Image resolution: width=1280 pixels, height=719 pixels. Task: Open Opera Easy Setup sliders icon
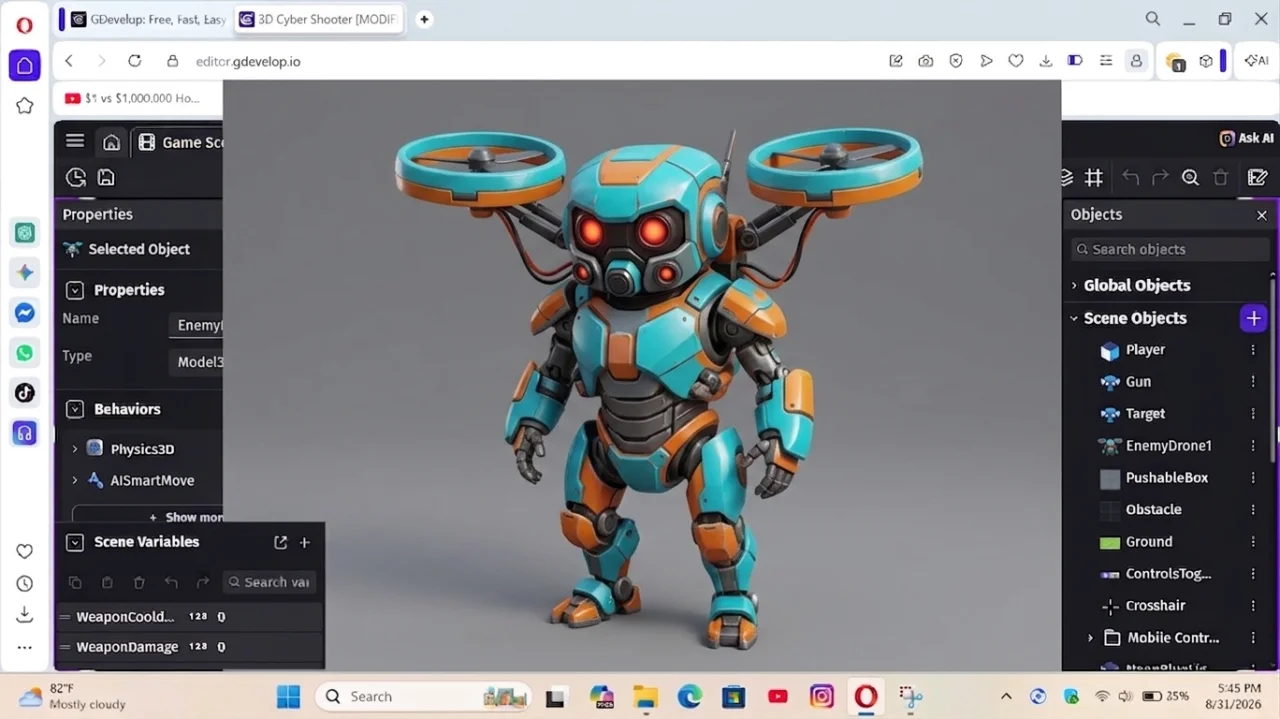(x=1106, y=61)
